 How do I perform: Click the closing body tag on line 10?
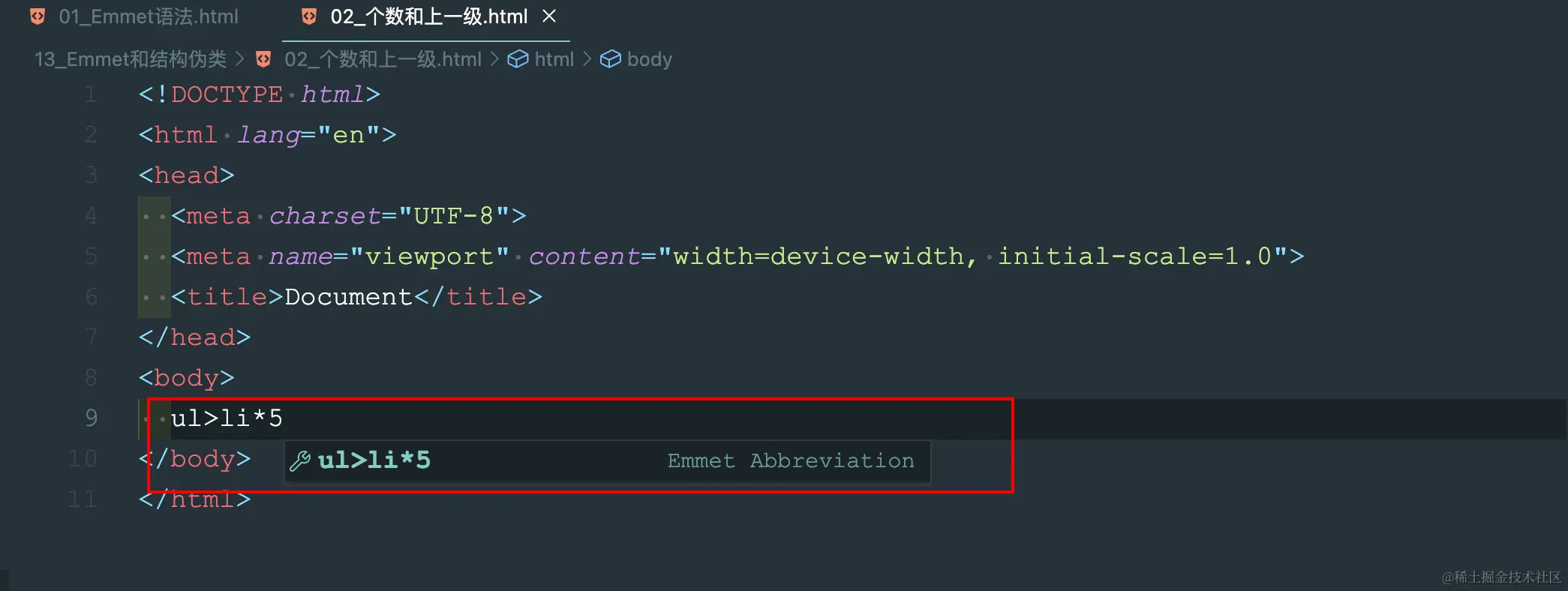click(x=194, y=459)
